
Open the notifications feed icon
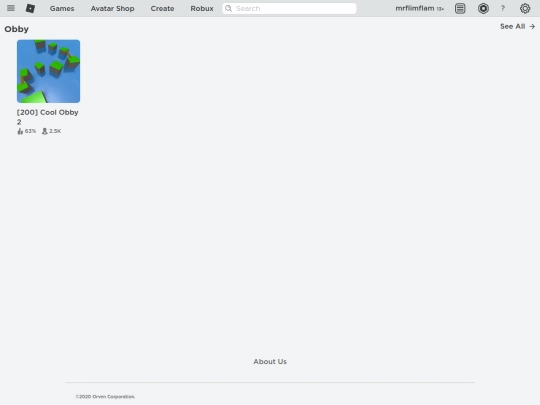pyautogui.click(x=460, y=8)
